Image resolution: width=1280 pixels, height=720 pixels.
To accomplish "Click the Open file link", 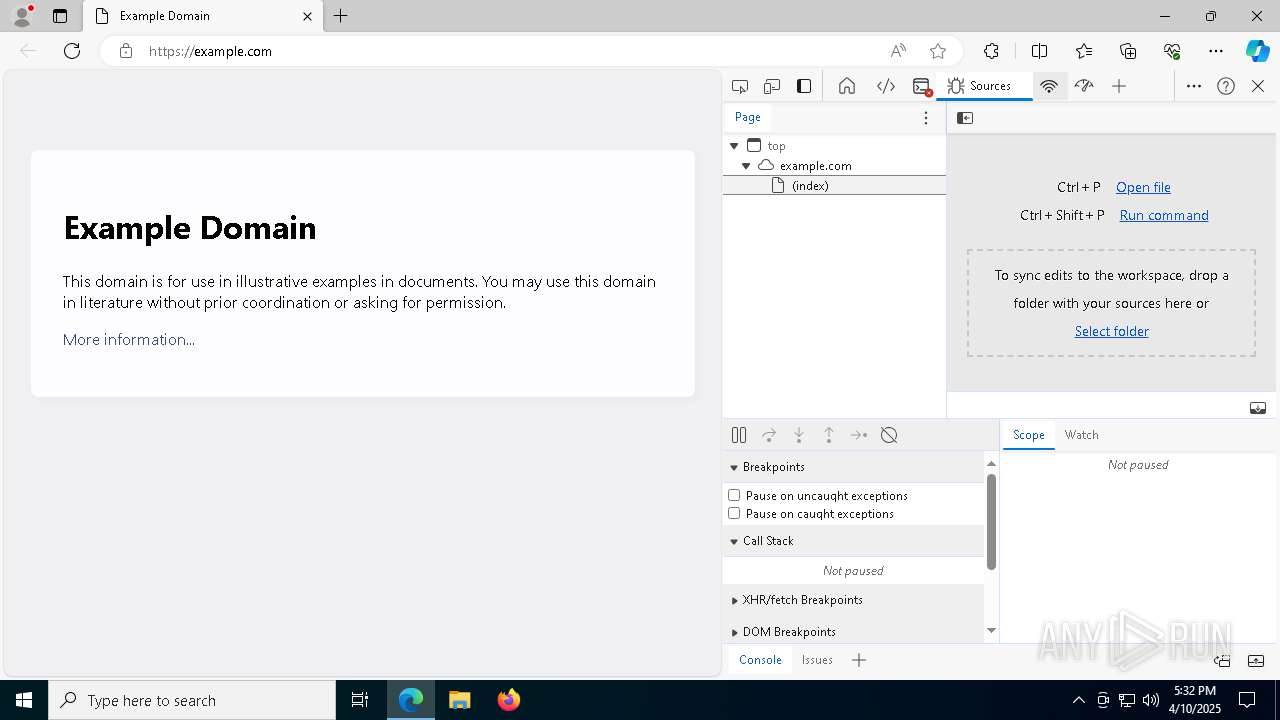I will [1143, 187].
